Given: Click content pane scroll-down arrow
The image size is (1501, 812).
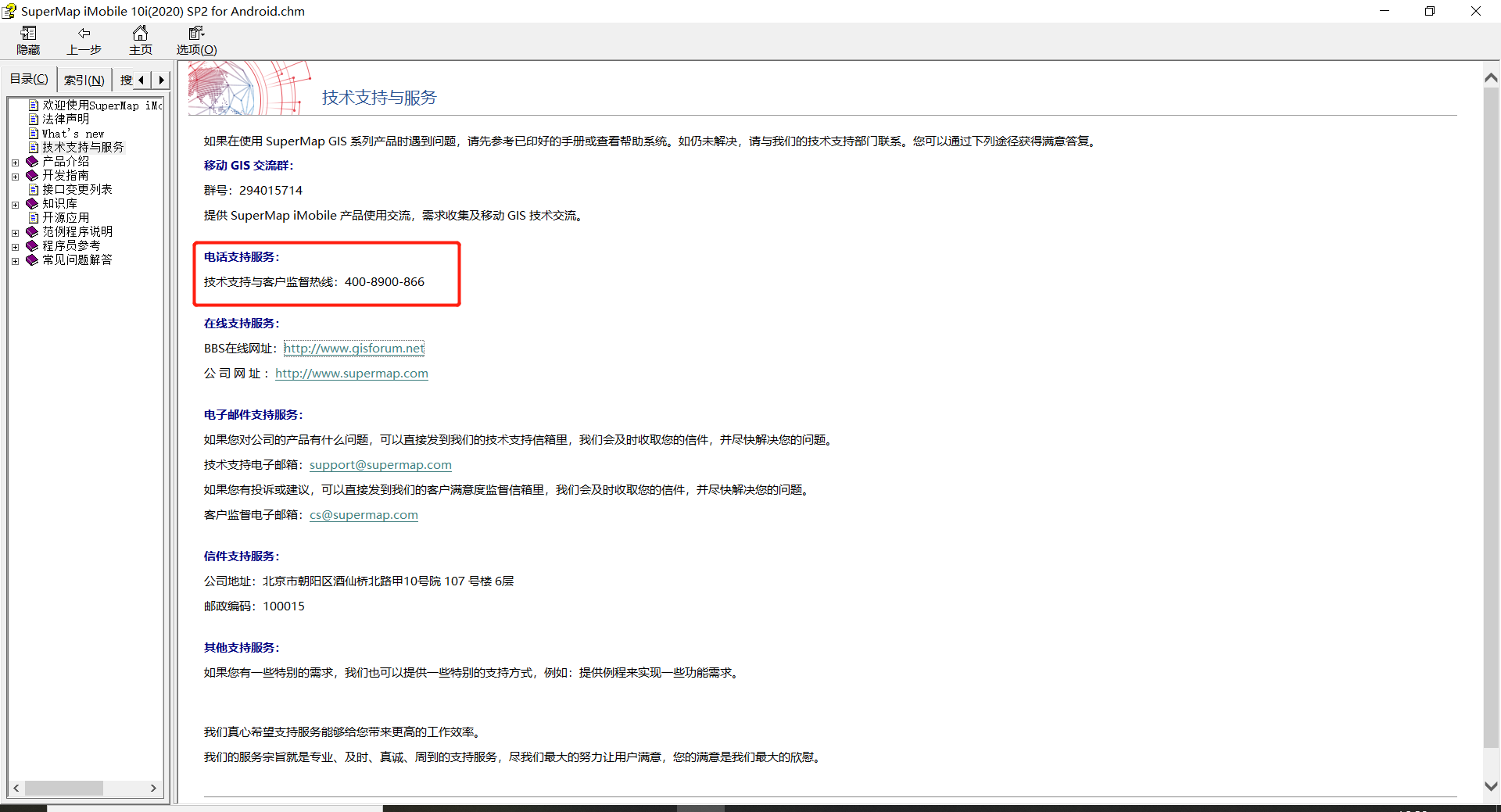Looking at the screenshot, I should (x=1491, y=786).
